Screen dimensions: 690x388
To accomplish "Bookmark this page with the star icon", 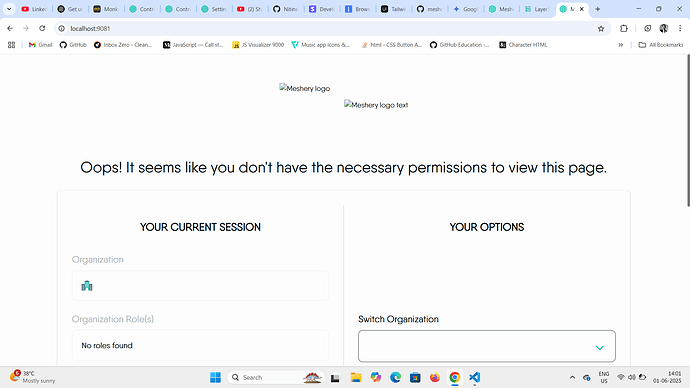I will point(601,29).
